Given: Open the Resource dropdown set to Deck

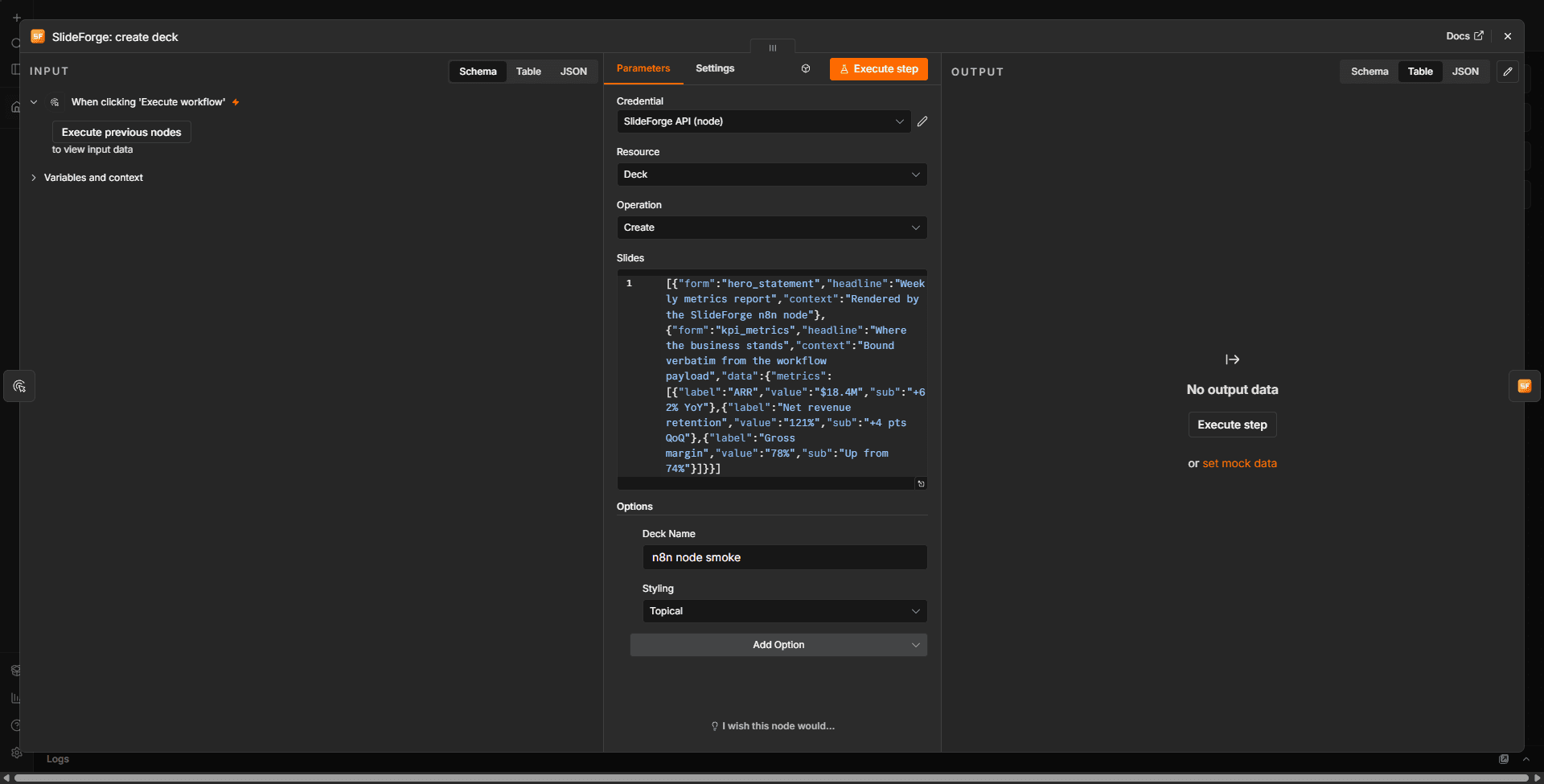Looking at the screenshot, I should [x=772, y=174].
